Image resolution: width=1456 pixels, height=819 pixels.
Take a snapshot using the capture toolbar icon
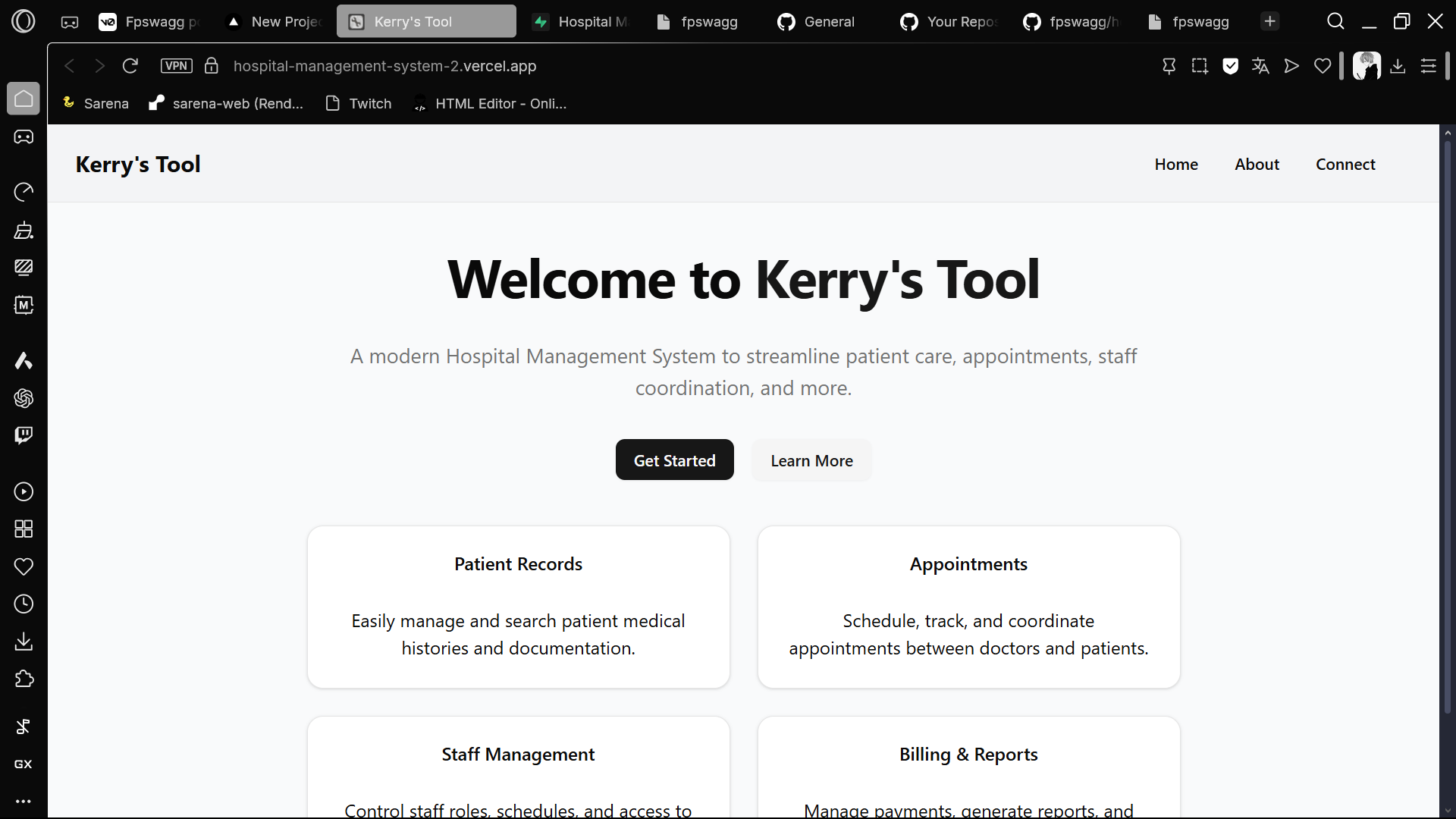coord(1200,66)
